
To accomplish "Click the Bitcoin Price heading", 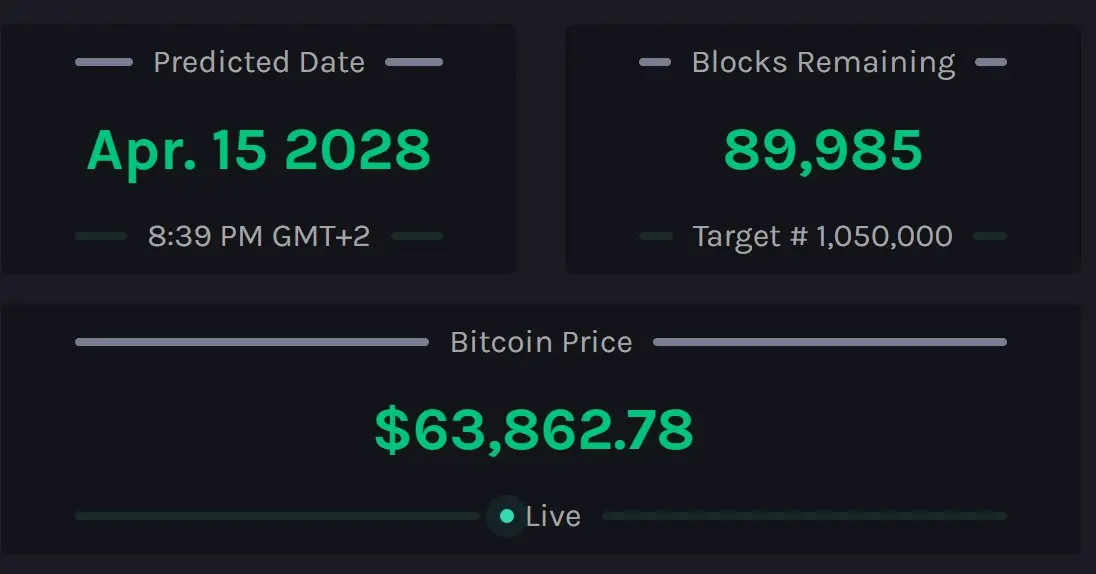I will [541, 342].
